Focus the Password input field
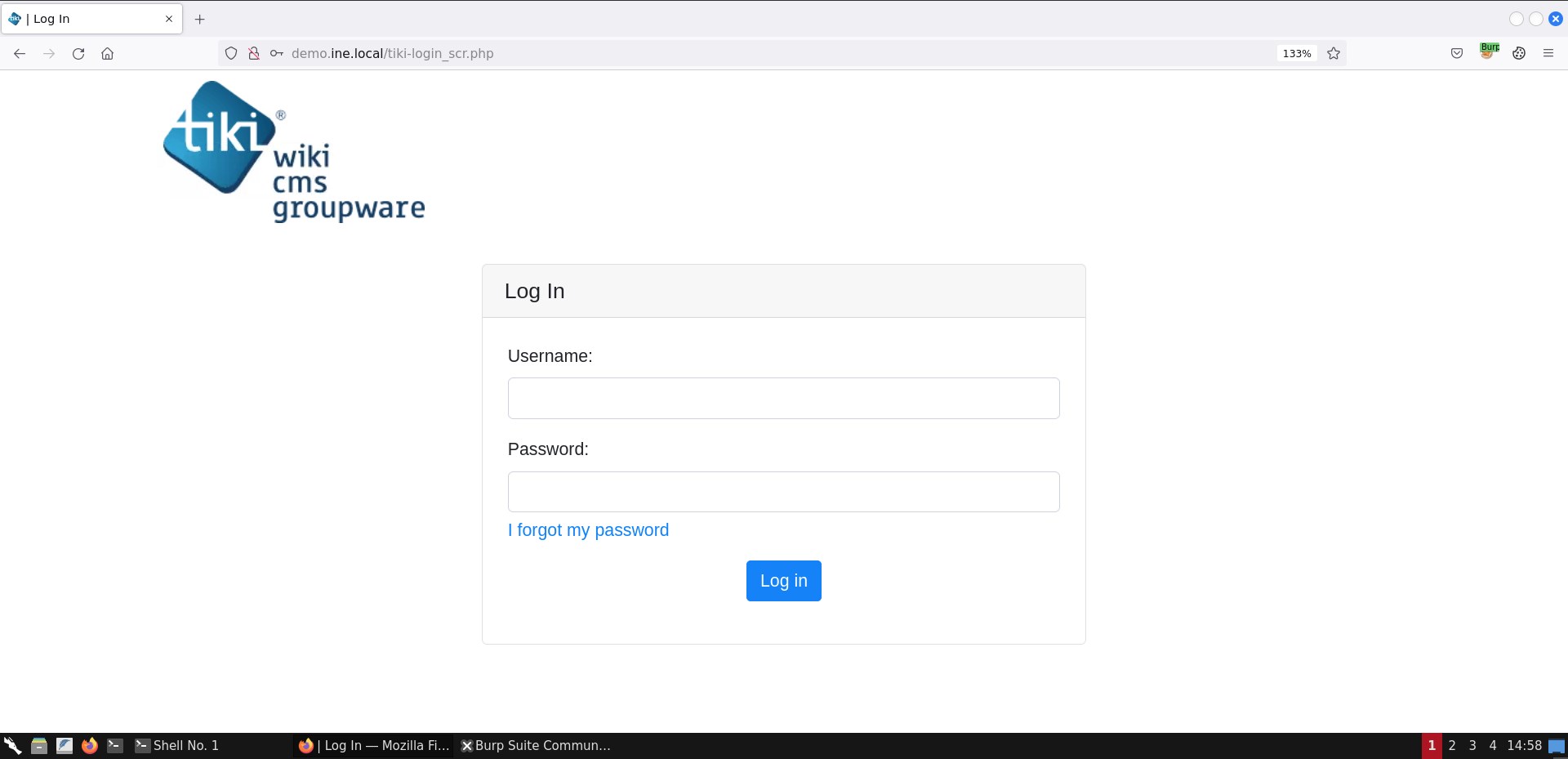1568x759 pixels. pyautogui.click(x=783, y=492)
